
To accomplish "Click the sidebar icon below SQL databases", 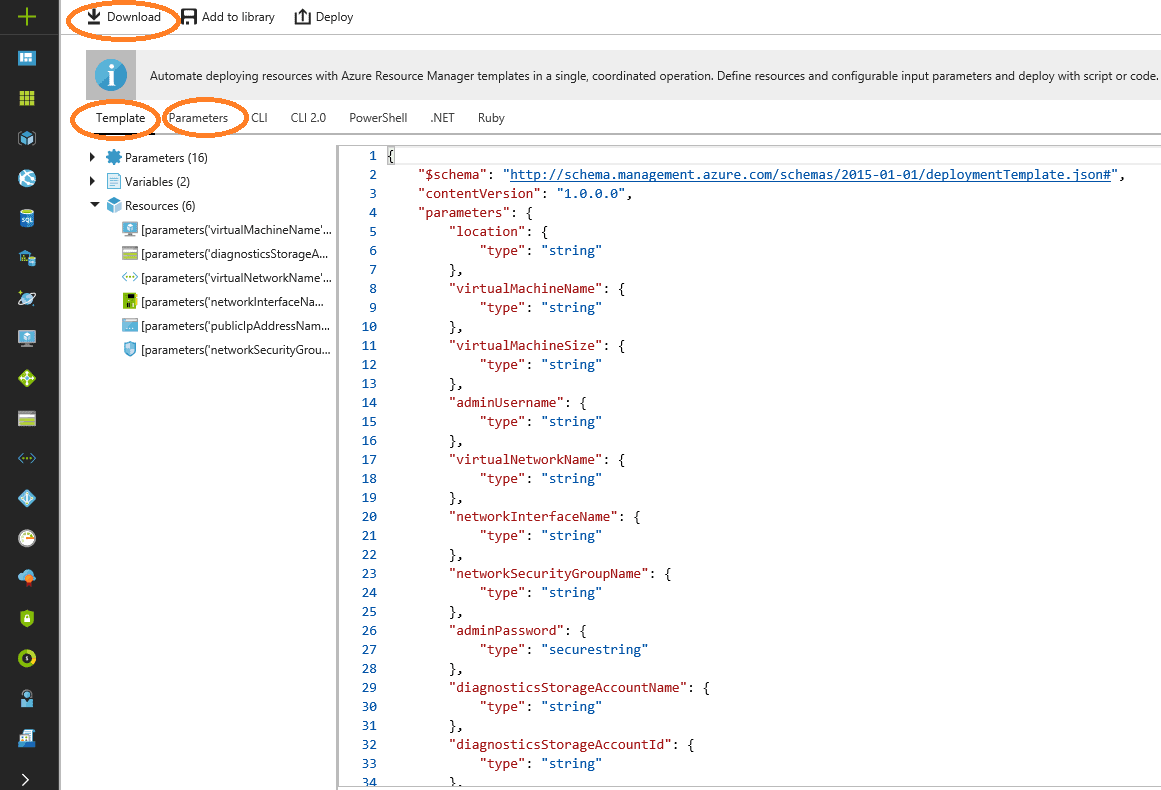I will (27, 258).
